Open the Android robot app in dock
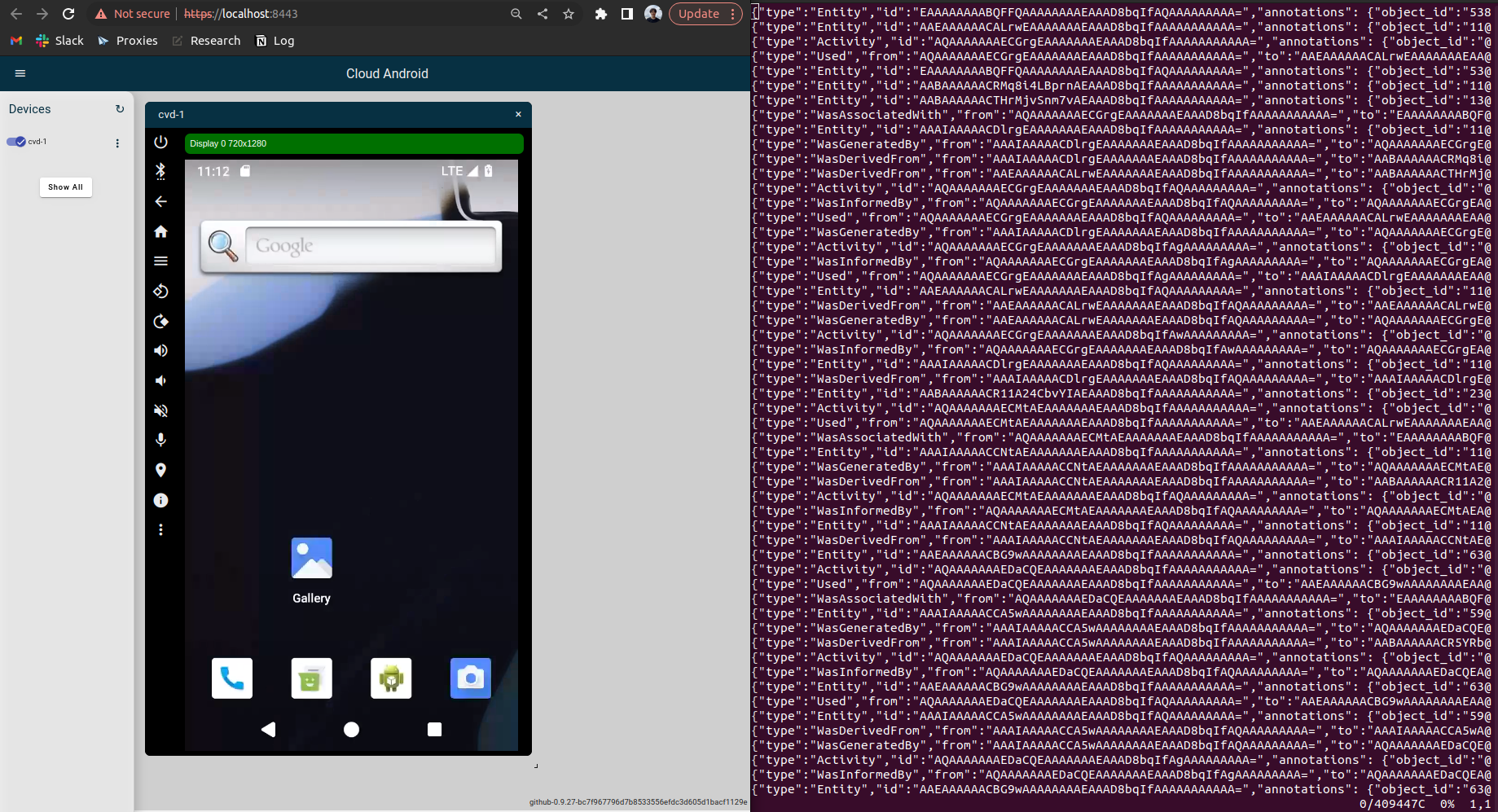 [391, 678]
